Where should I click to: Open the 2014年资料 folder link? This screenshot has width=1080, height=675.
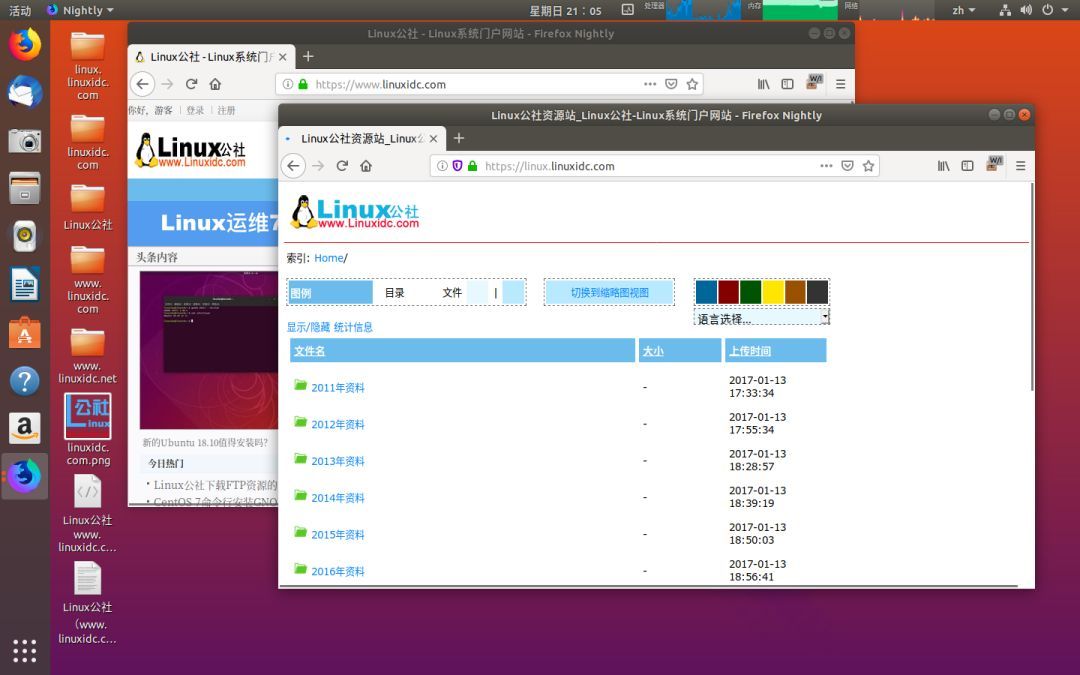[x=338, y=498]
